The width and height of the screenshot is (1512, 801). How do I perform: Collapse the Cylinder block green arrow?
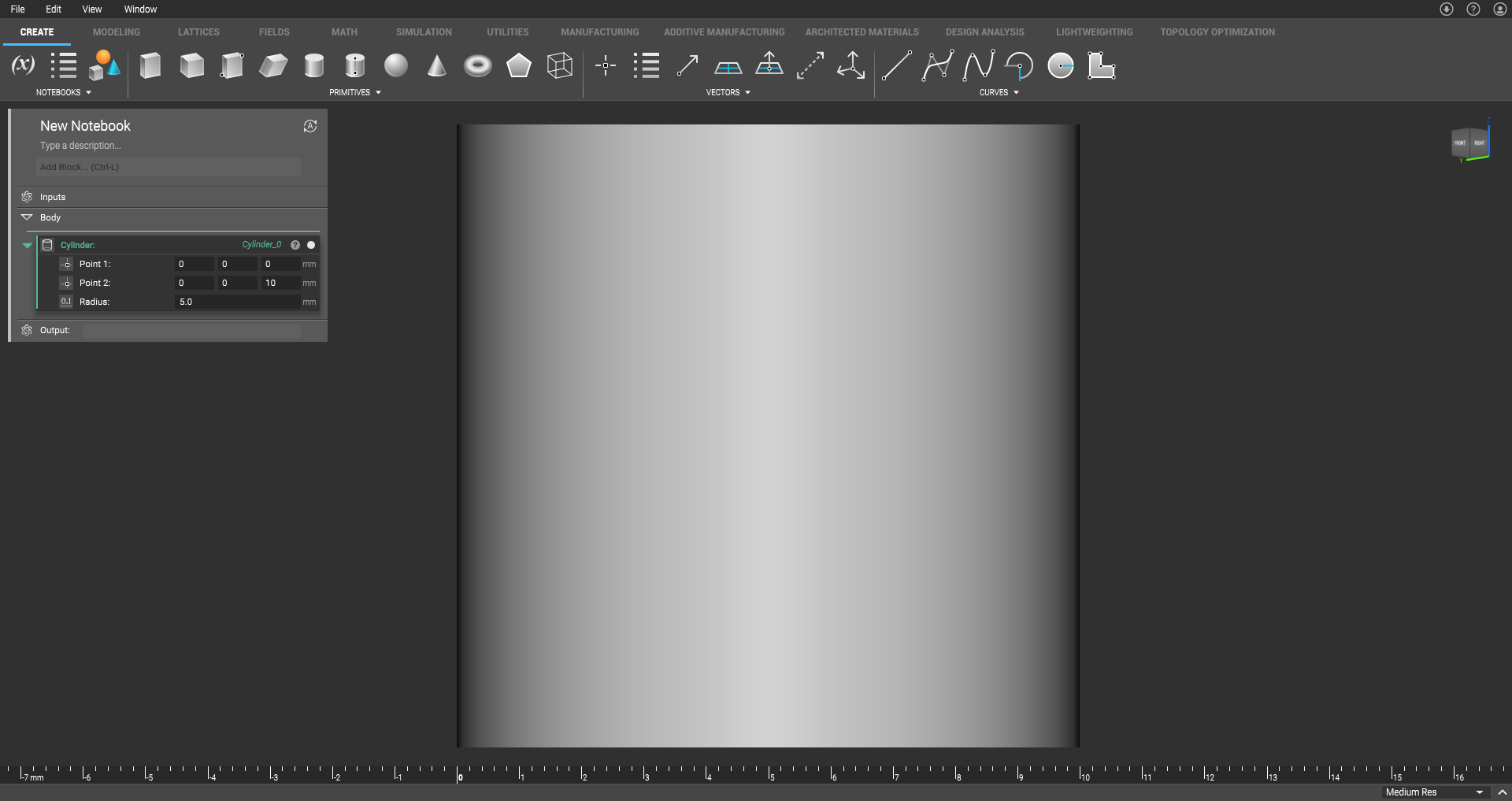click(x=27, y=245)
